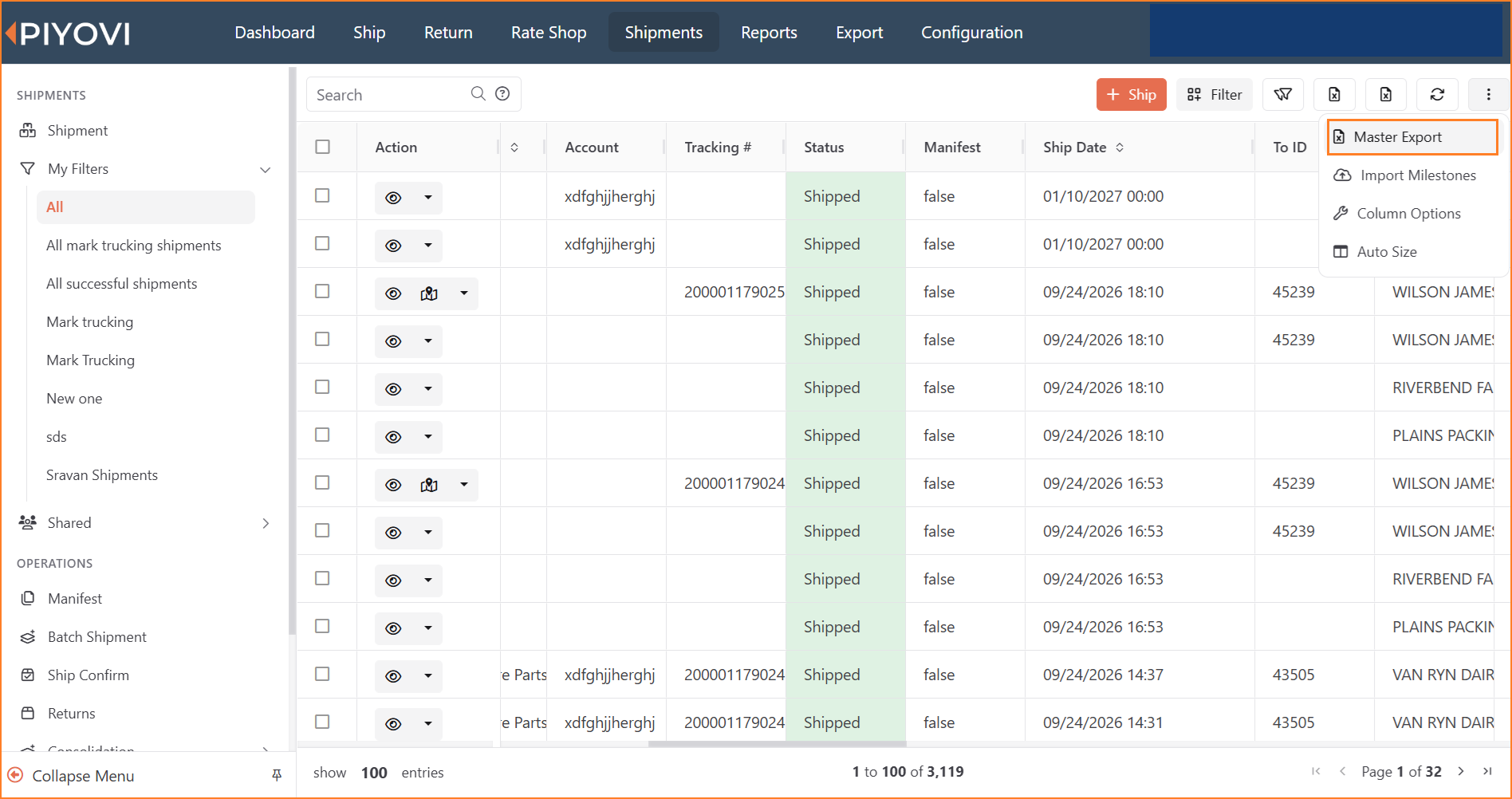Select Sravan Shipments filter

[102, 475]
